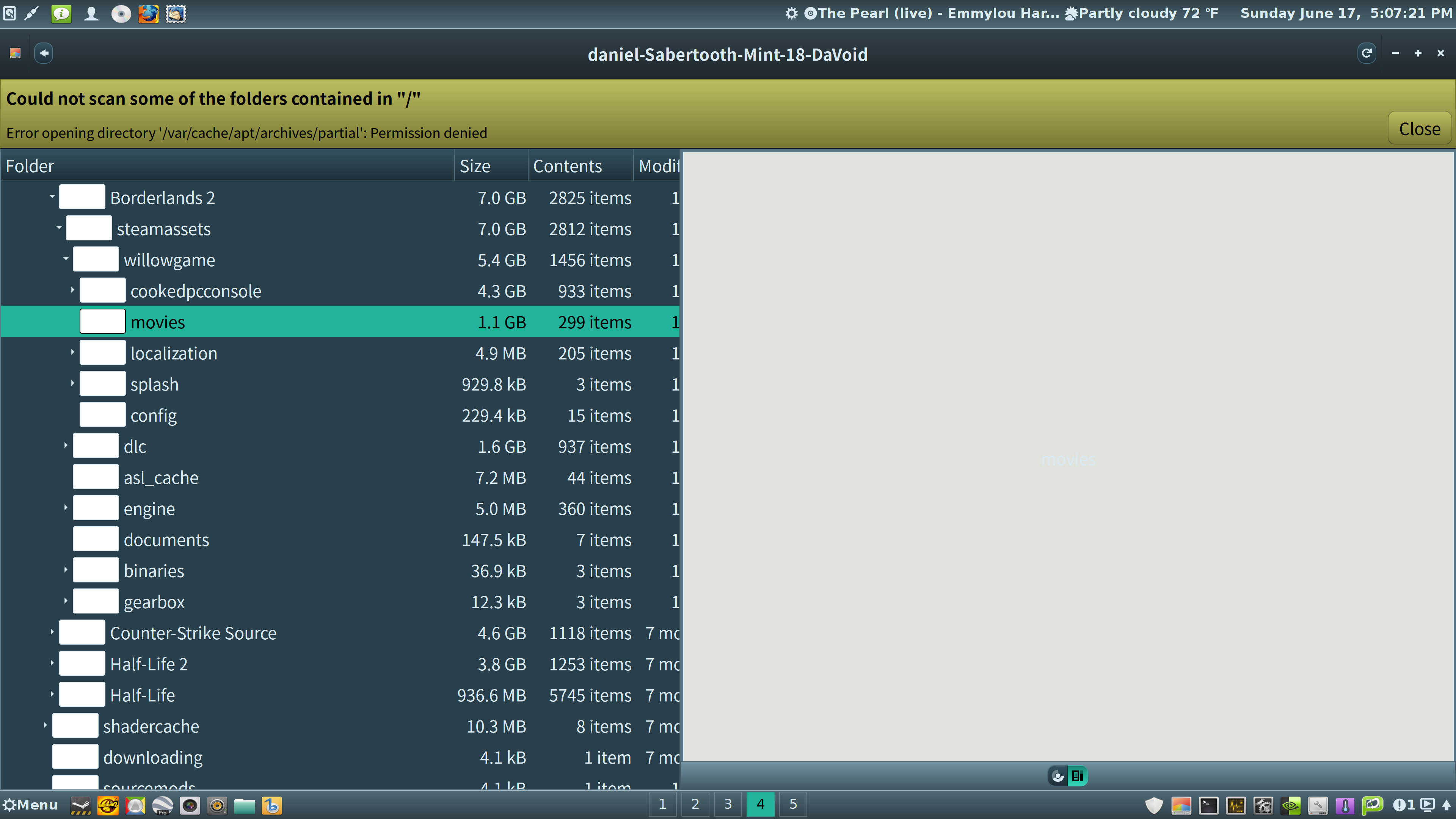Switch to workspace 2
The height and width of the screenshot is (819, 1456).
(x=695, y=804)
